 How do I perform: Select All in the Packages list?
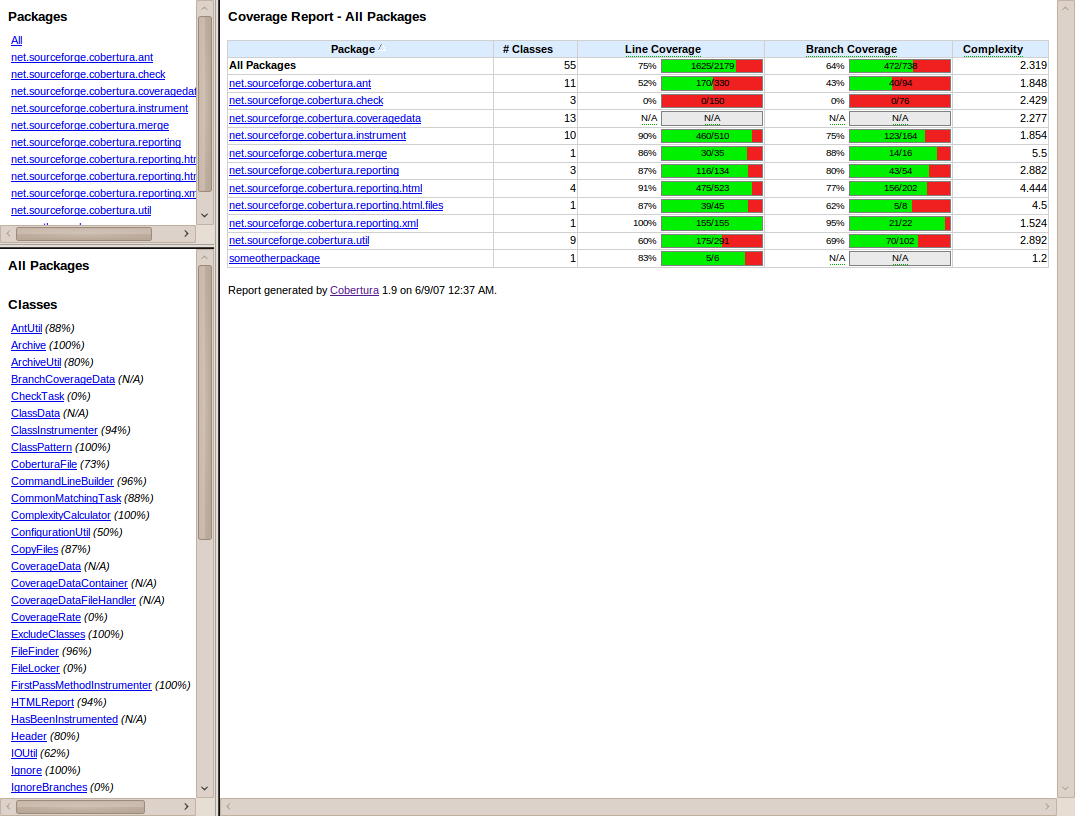tap(16, 40)
